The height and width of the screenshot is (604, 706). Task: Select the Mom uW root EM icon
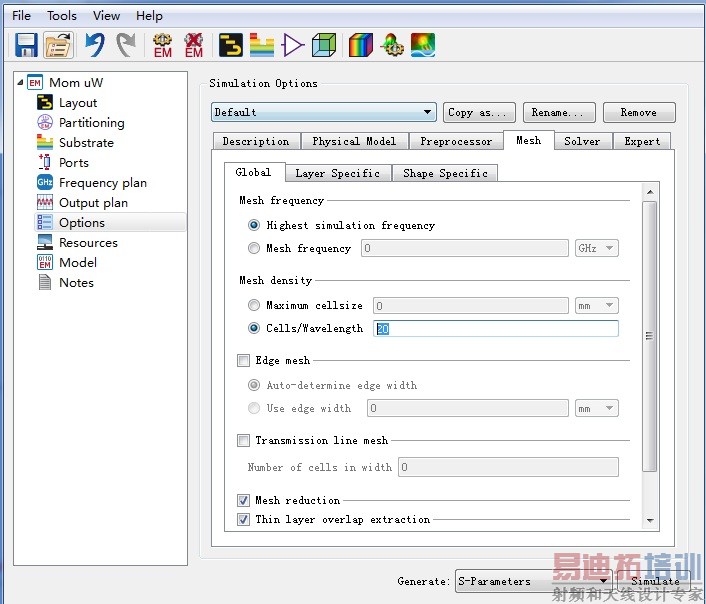35,83
